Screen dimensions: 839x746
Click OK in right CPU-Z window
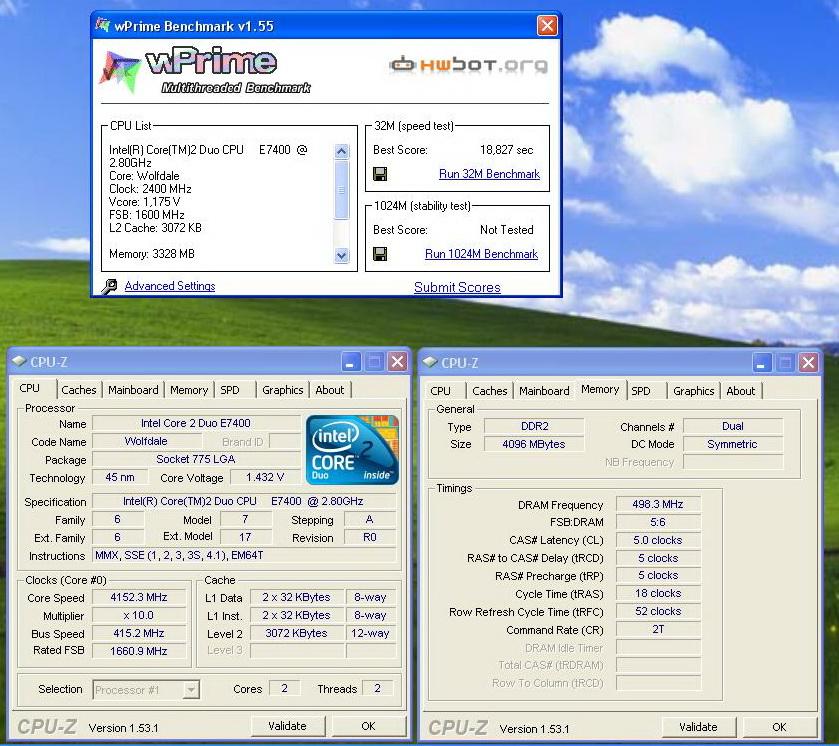click(779, 727)
